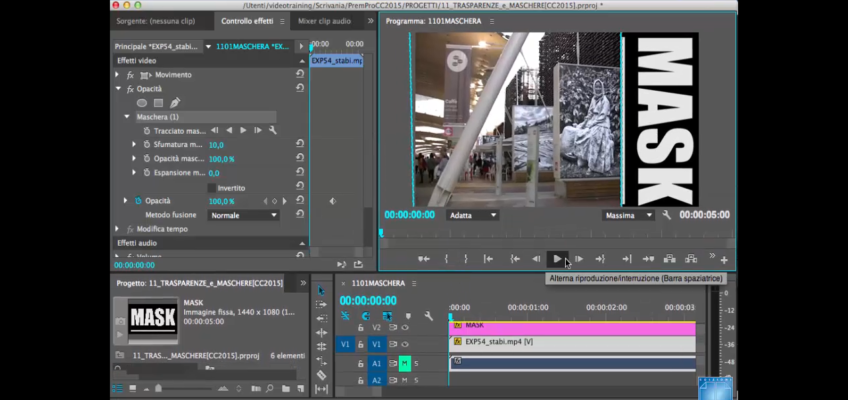Mark In point in Program monitor

point(446,259)
